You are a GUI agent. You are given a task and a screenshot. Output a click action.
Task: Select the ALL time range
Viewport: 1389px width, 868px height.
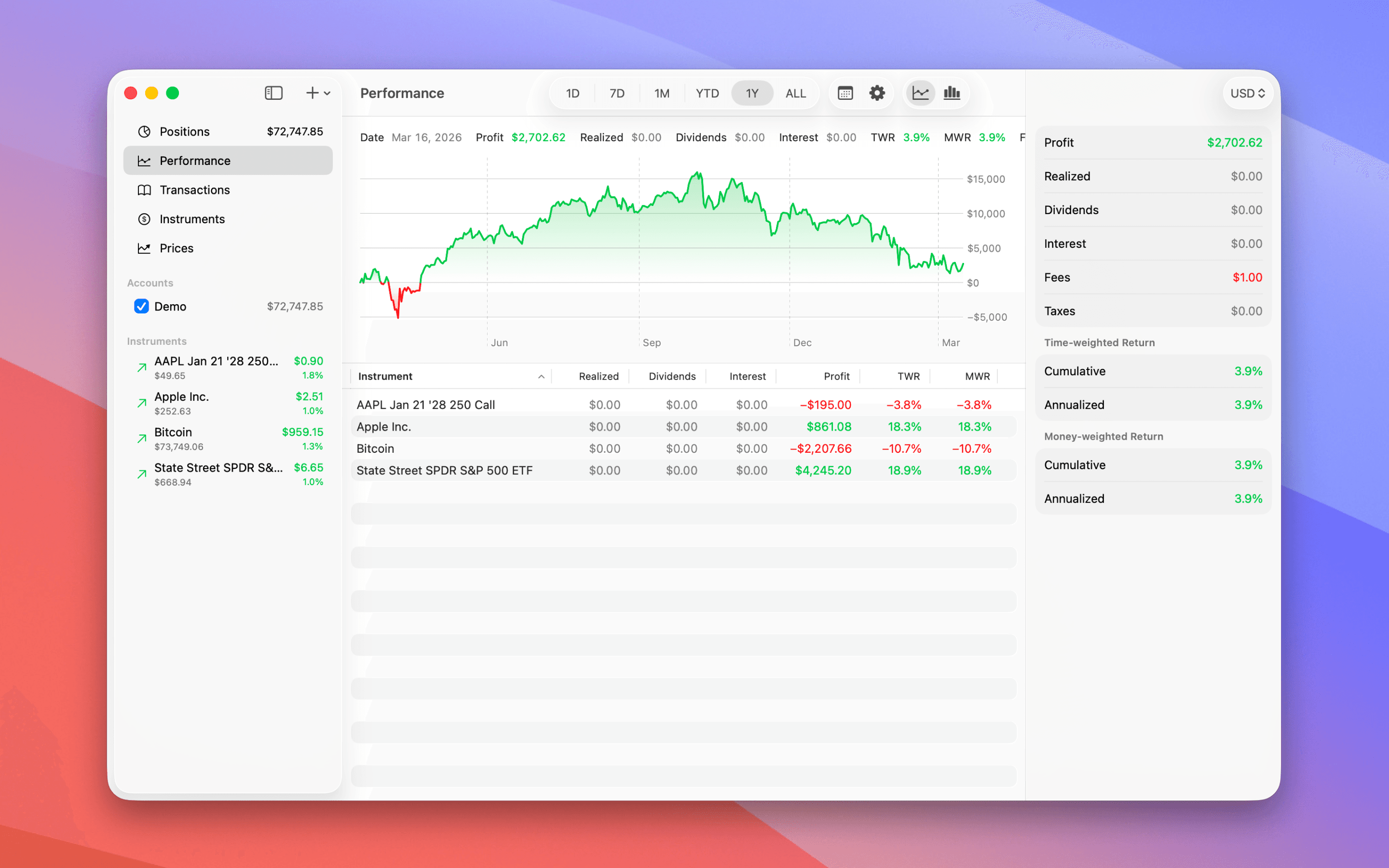[795, 93]
